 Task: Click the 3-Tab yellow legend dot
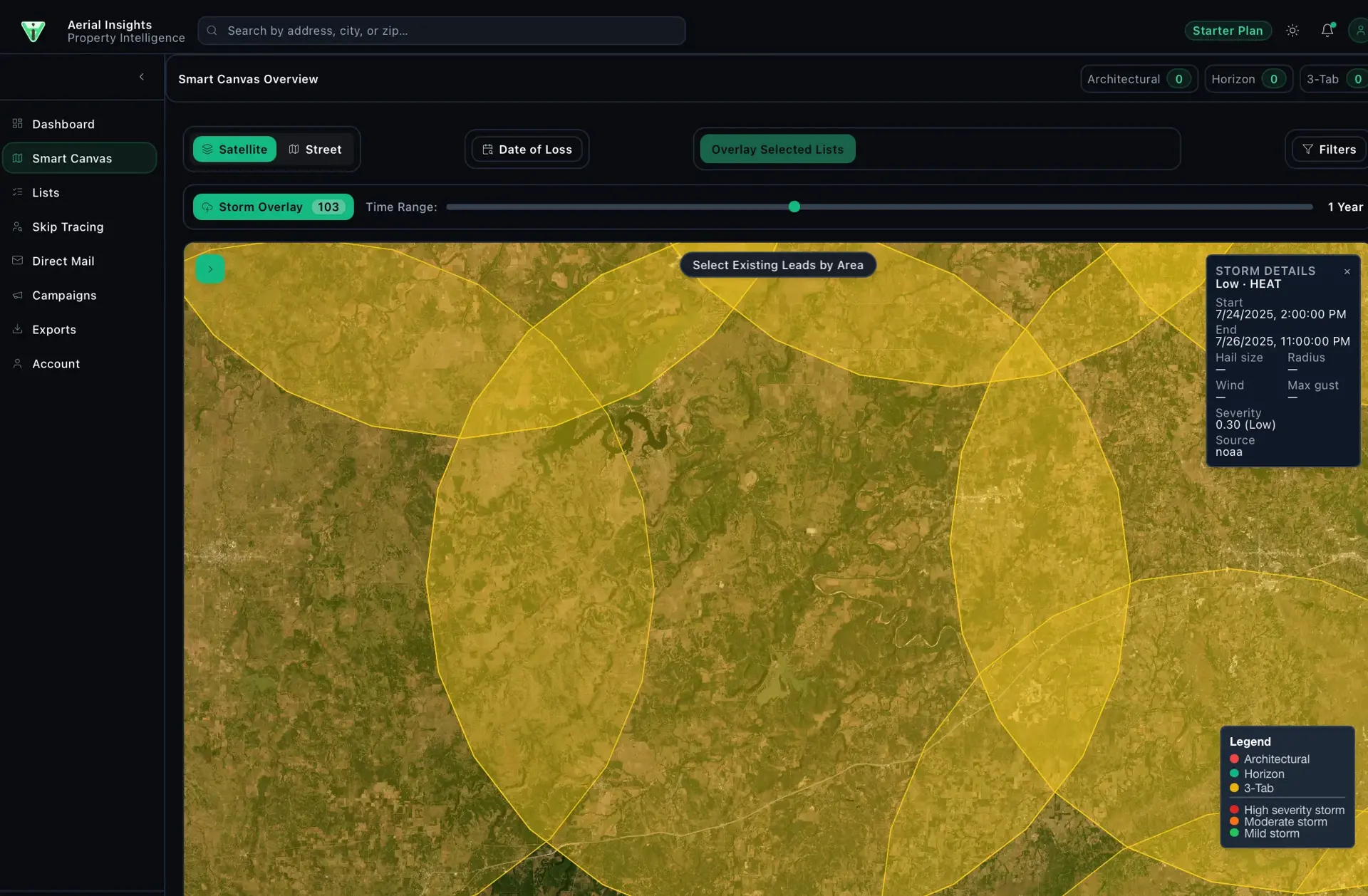(1234, 788)
